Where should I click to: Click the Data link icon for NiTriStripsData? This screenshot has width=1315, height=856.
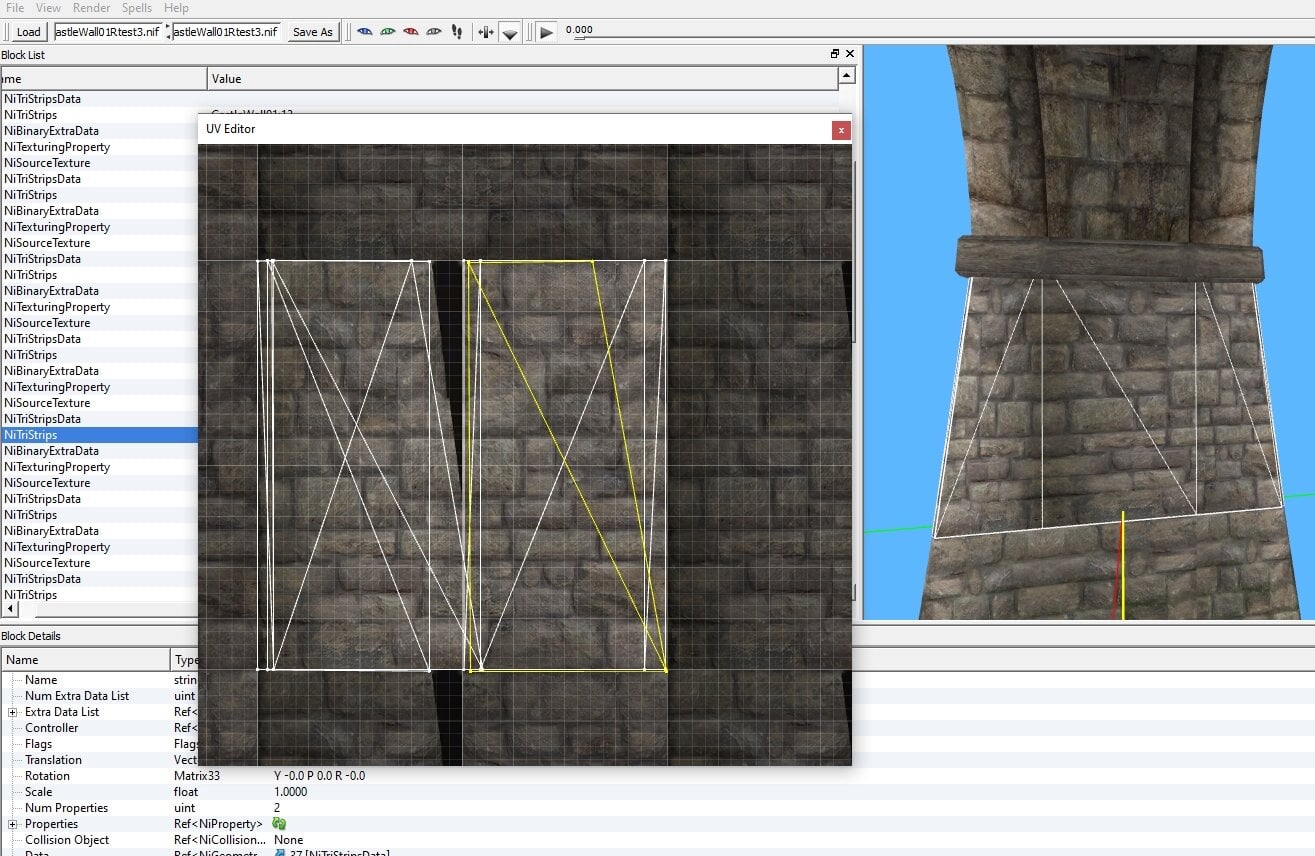click(x=280, y=853)
